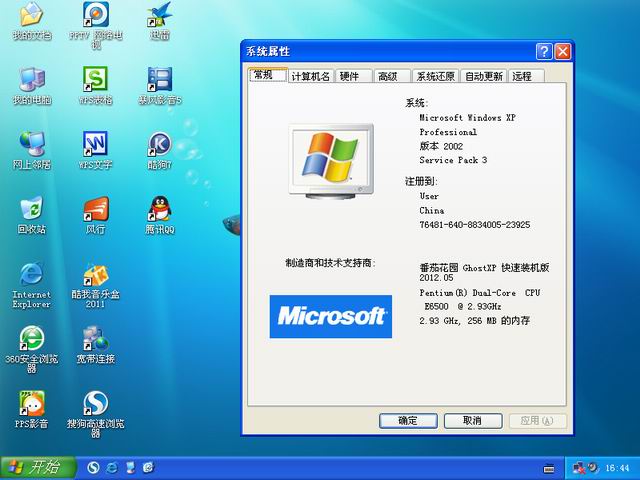The width and height of the screenshot is (640, 480).
Task: Switch to the 硬件 Hardware tab
Action: [353, 76]
